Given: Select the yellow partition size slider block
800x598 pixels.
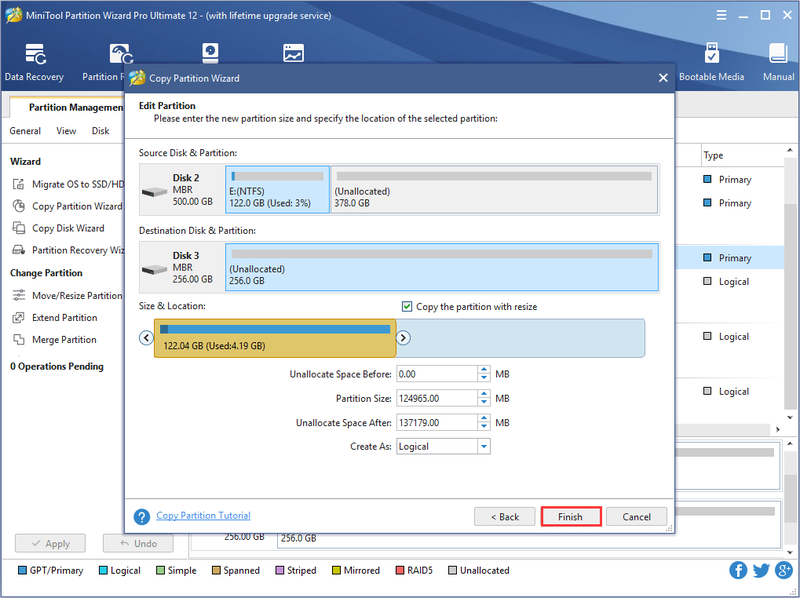Looking at the screenshot, I should (275, 338).
